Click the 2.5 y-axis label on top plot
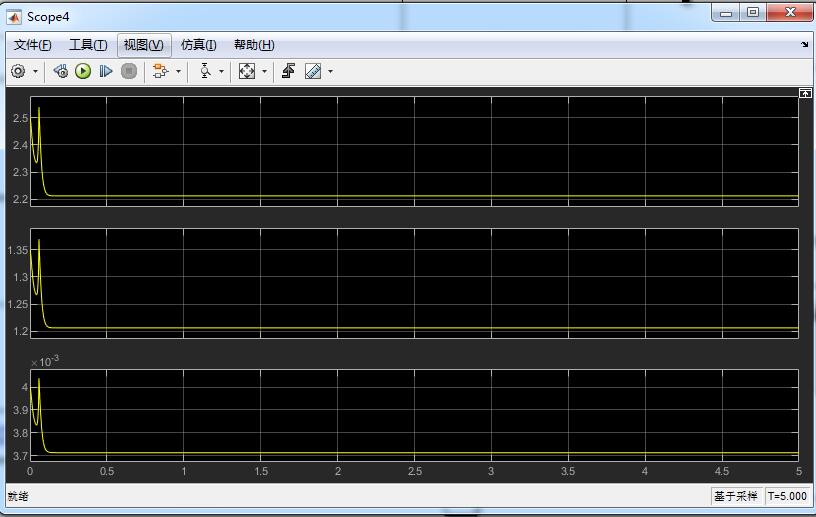816x517 pixels. tap(20, 118)
